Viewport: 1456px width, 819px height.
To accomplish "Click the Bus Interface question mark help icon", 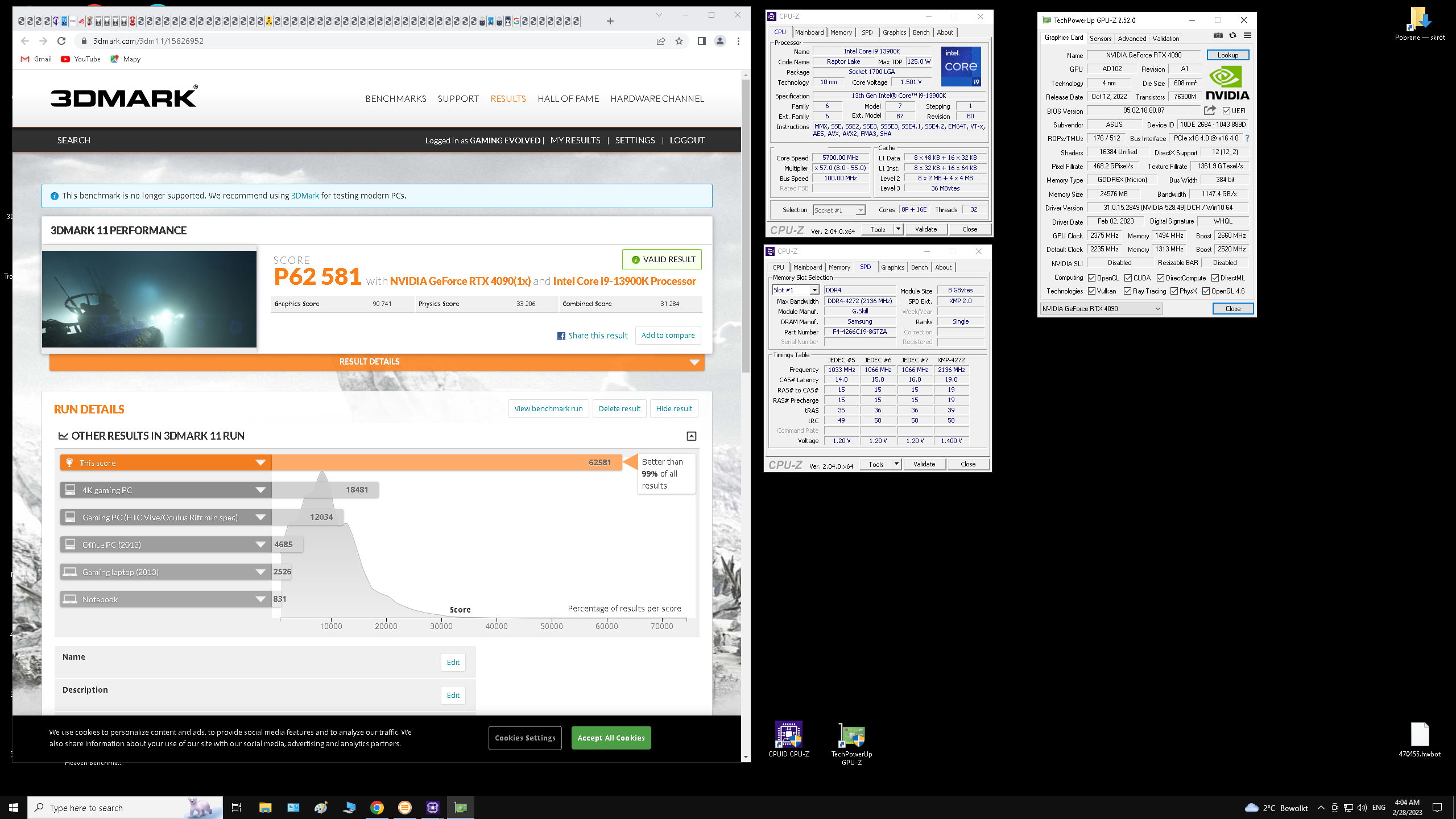I will pyautogui.click(x=1247, y=138).
